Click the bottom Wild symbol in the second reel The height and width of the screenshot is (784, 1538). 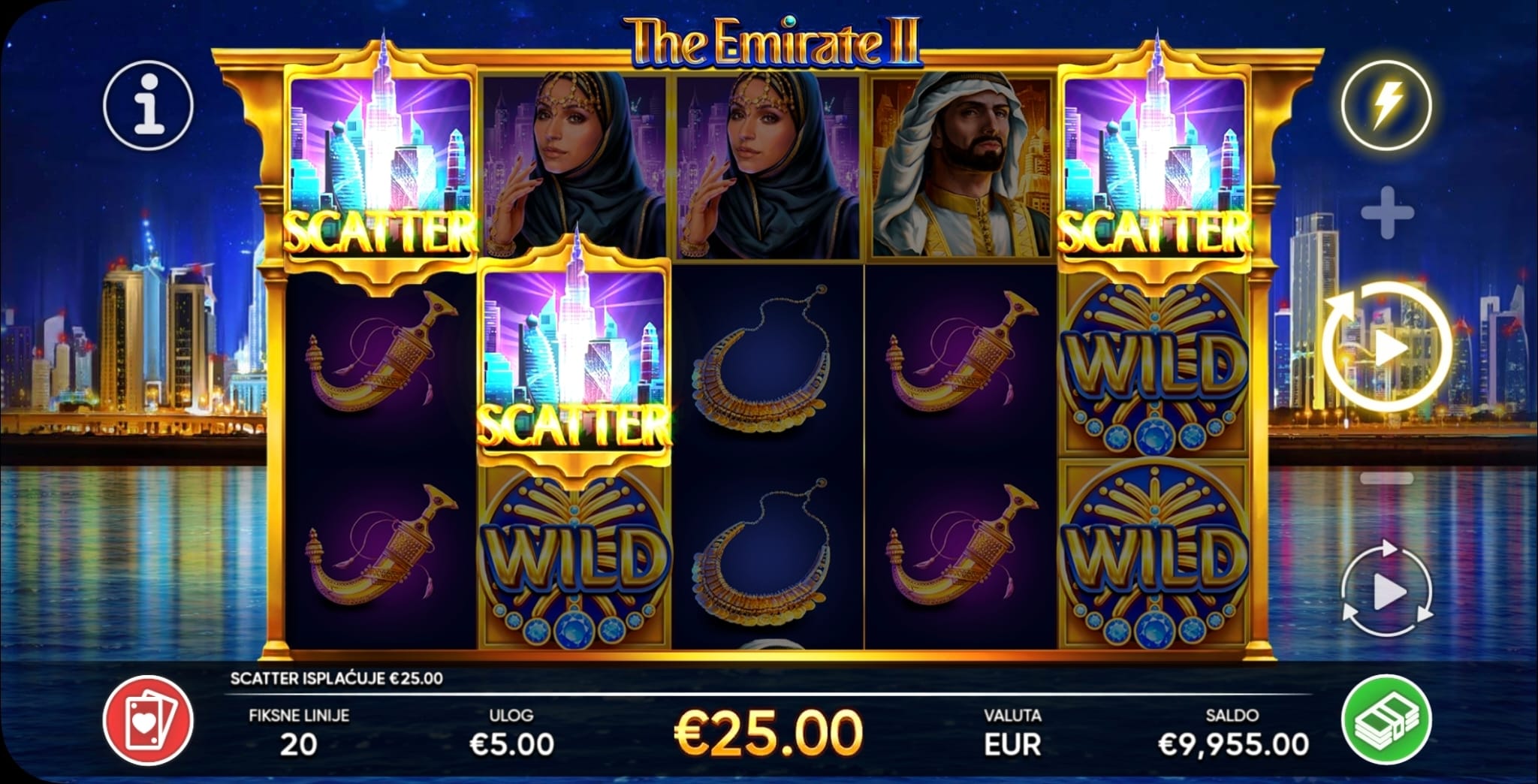point(574,556)
